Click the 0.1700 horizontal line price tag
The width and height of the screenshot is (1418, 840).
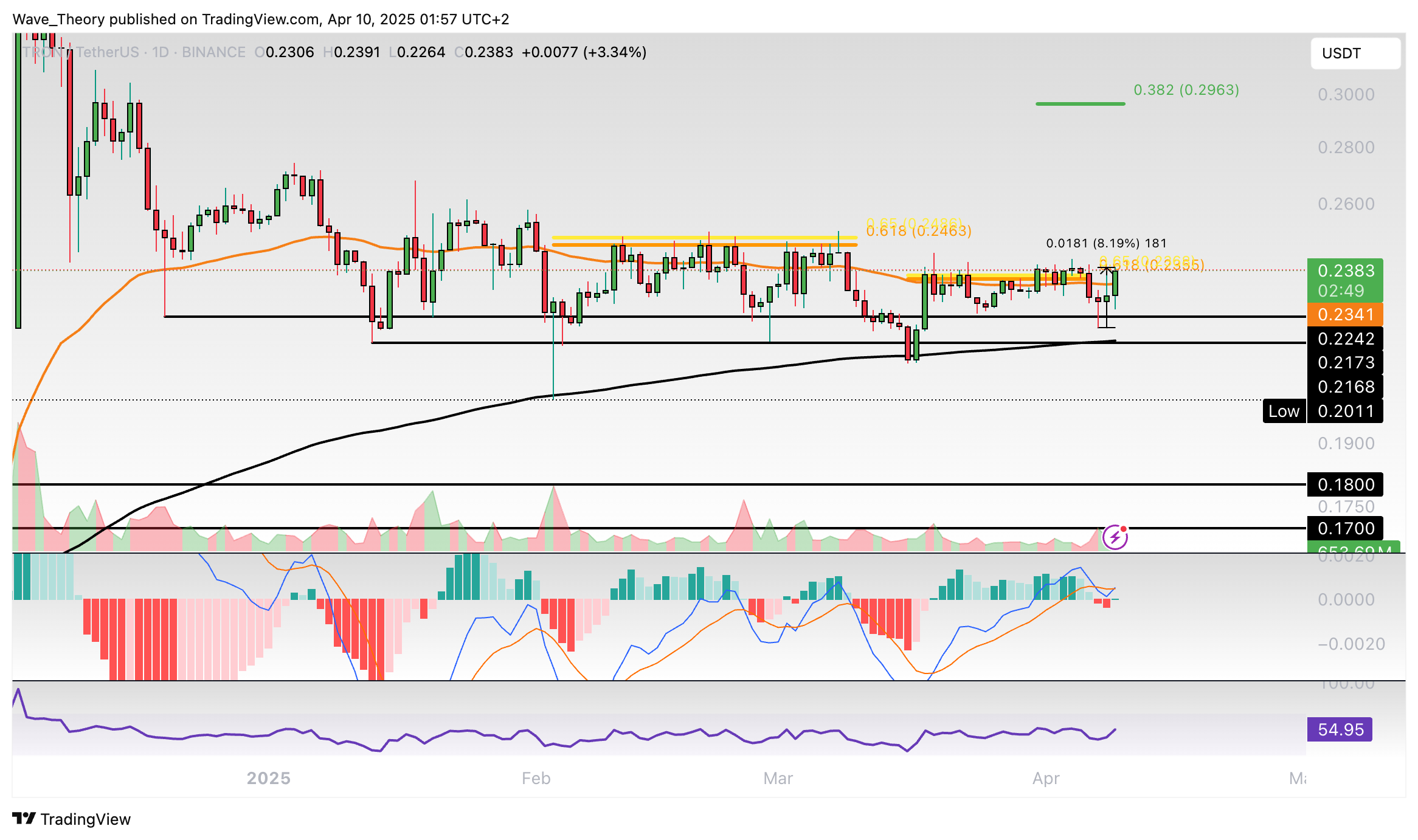pyautogui.click(x=1345, y=528)
